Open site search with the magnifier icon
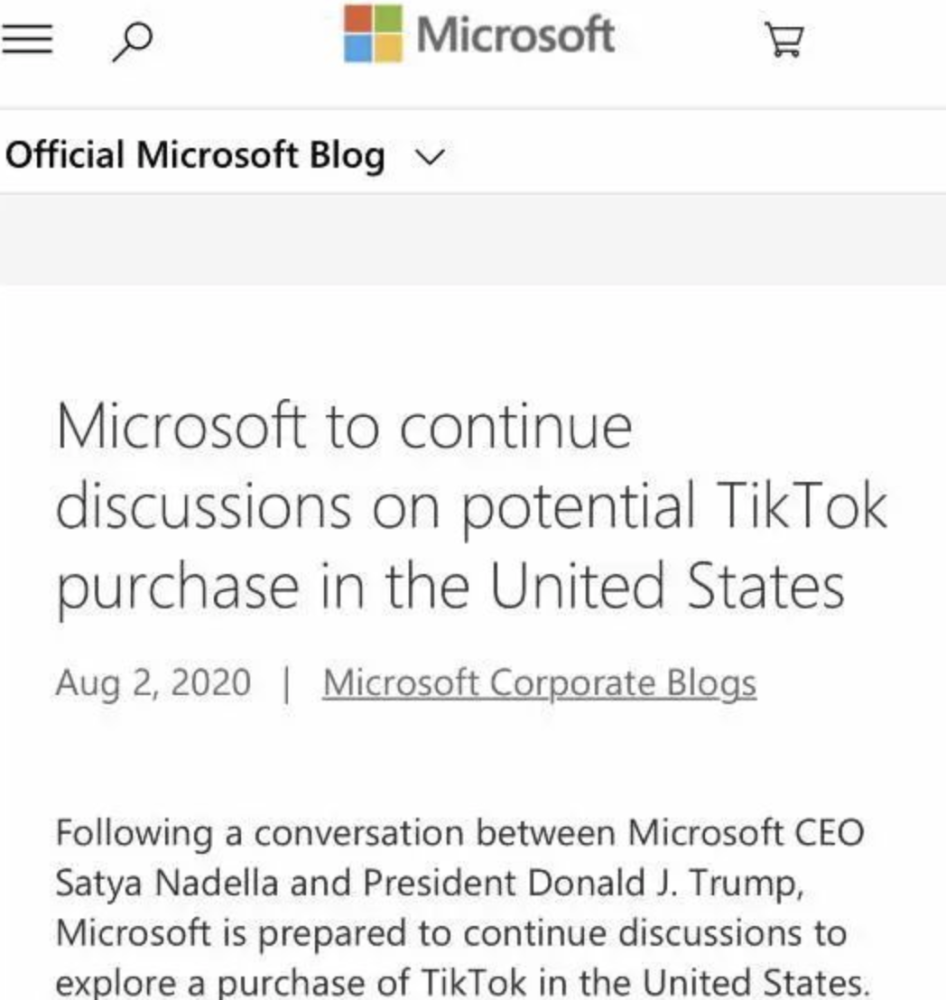The width and height of the screenshot is (946, 1000). click(132, 42)
